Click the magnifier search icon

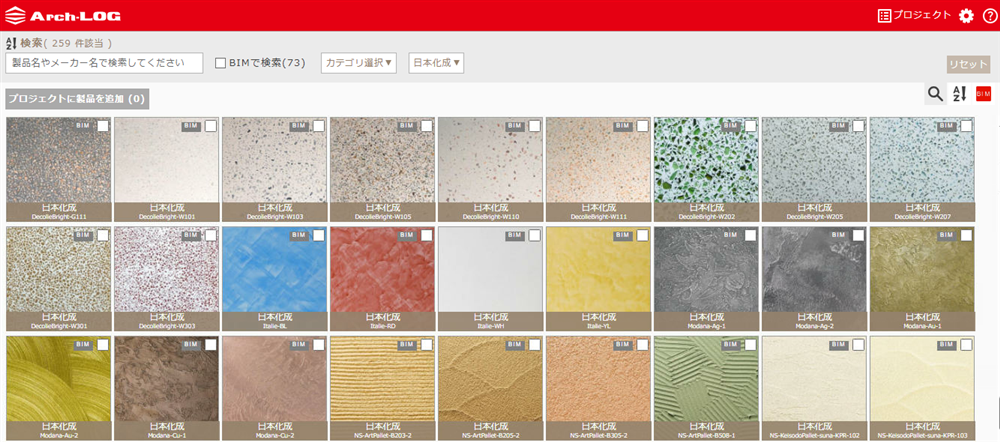click(x=935, y=94)
